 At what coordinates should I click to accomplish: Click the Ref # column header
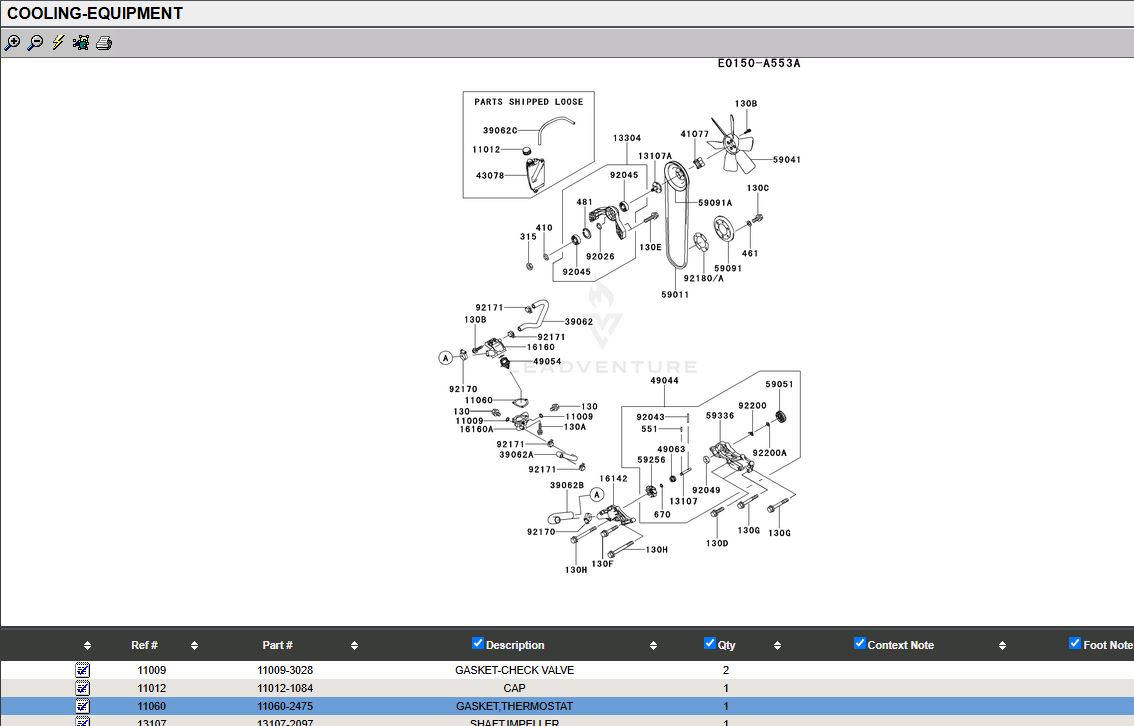pos(144,645)
